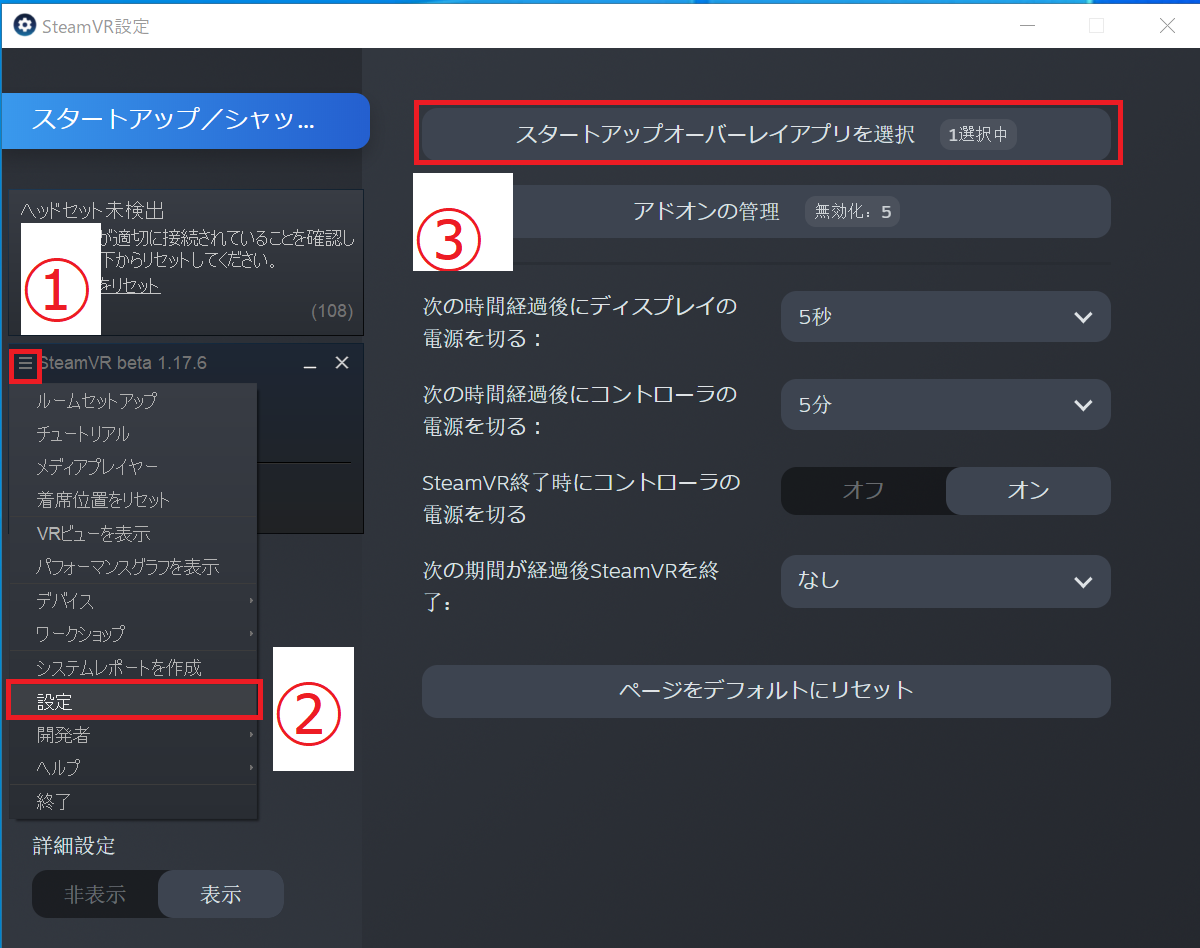Image resolution: width=1200 pixels, height=948 pixels.
Task: Display the performance graph from the menu
Action: 130,566
